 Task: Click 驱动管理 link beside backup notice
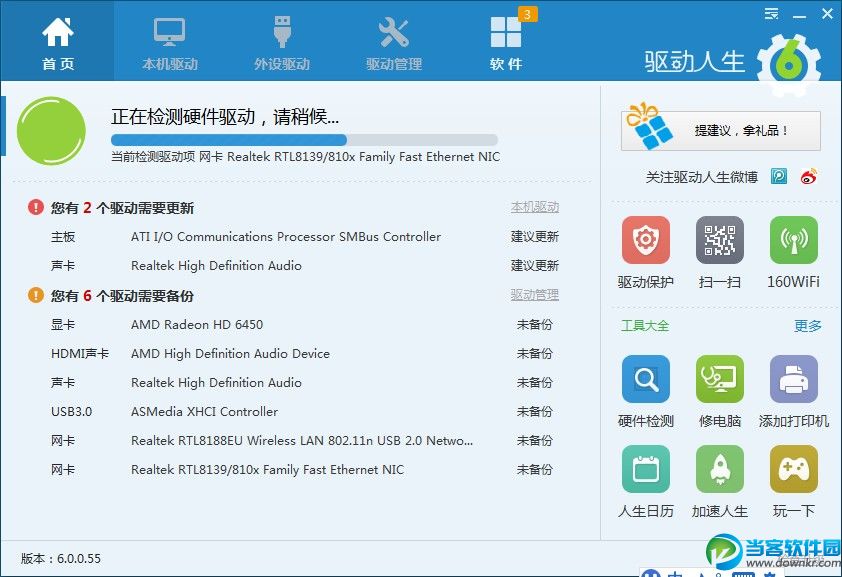coord(535,295)
